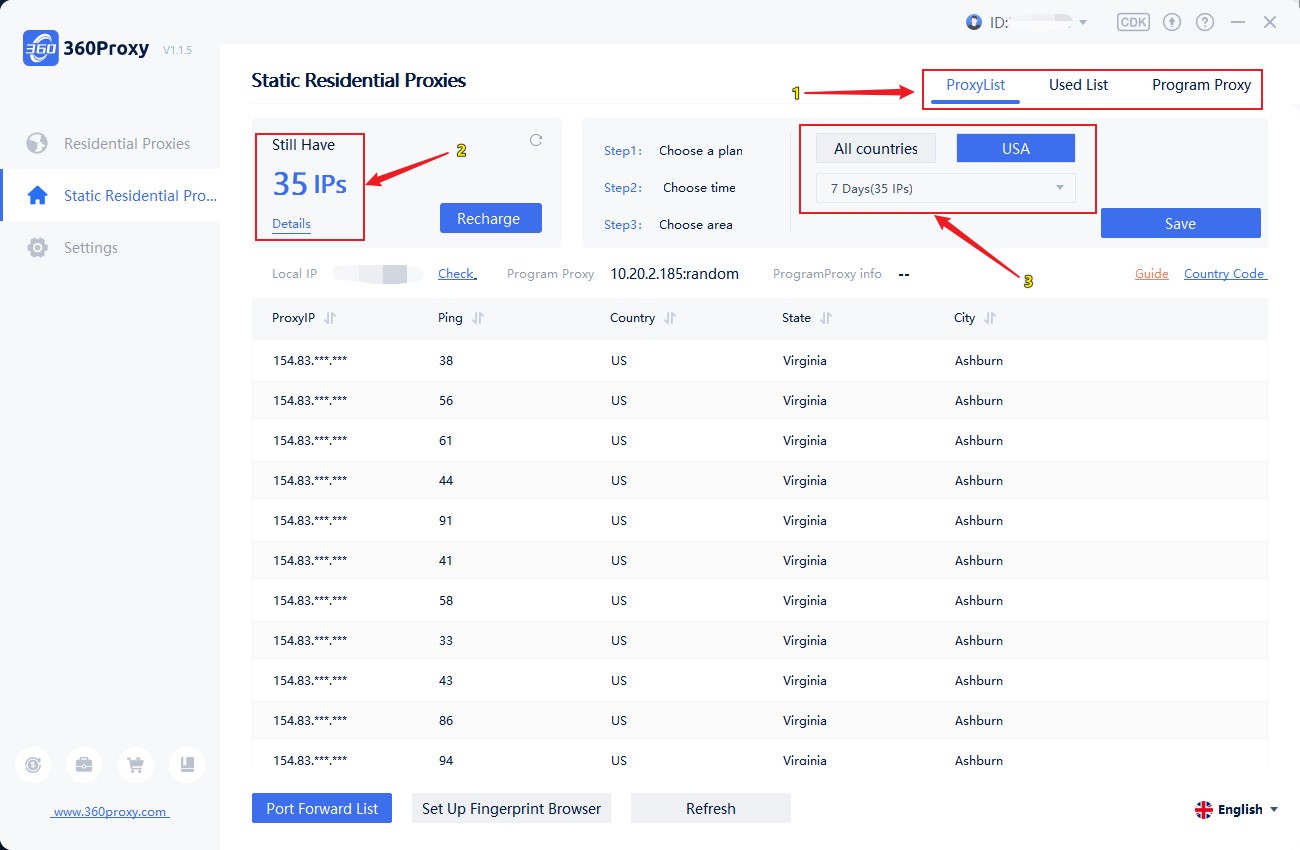Sort by City using its sort arrows
This screenshot has height=850, width=1300.
(x=990, y=318)
